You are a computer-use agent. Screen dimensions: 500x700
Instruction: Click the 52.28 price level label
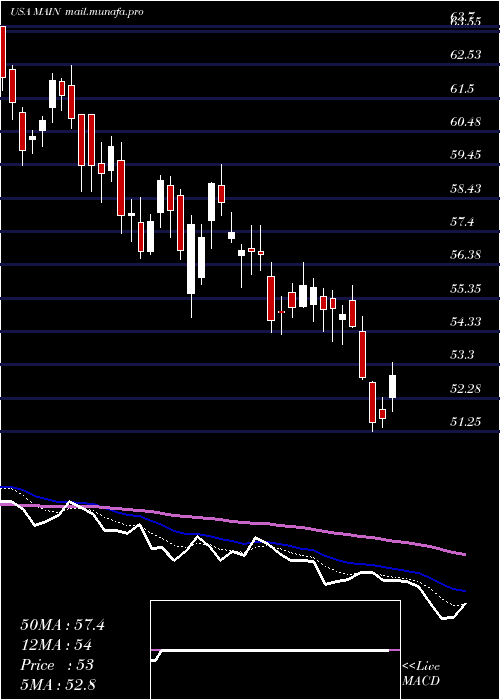point(465,388)
